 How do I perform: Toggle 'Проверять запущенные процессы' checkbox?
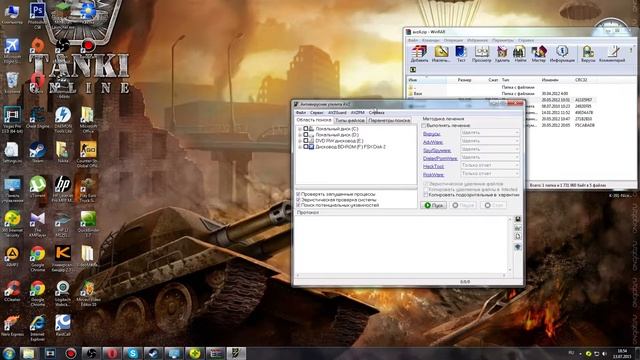tap(298, 194)
